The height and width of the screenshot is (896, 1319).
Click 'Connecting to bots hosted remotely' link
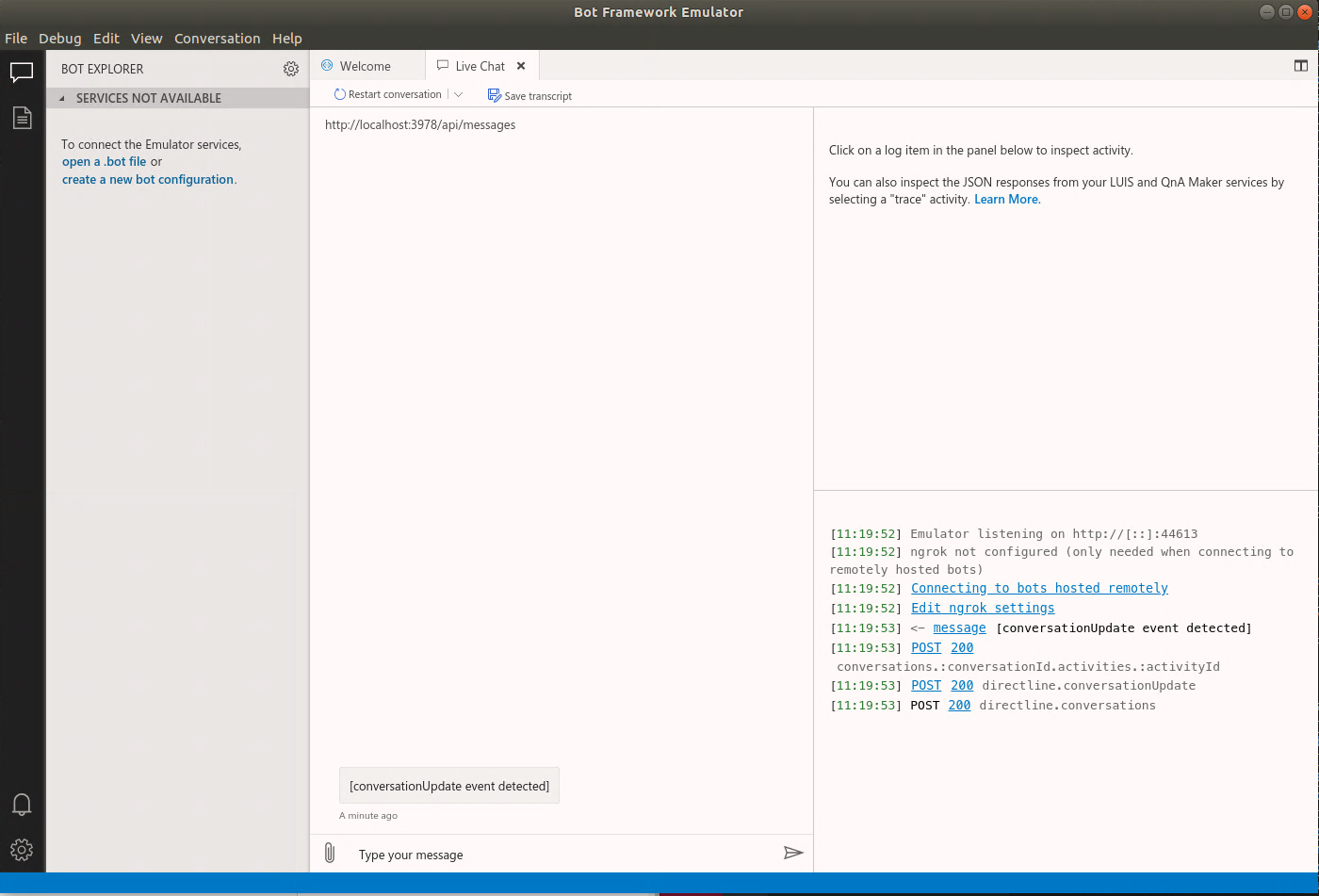tap(1039, 588)
